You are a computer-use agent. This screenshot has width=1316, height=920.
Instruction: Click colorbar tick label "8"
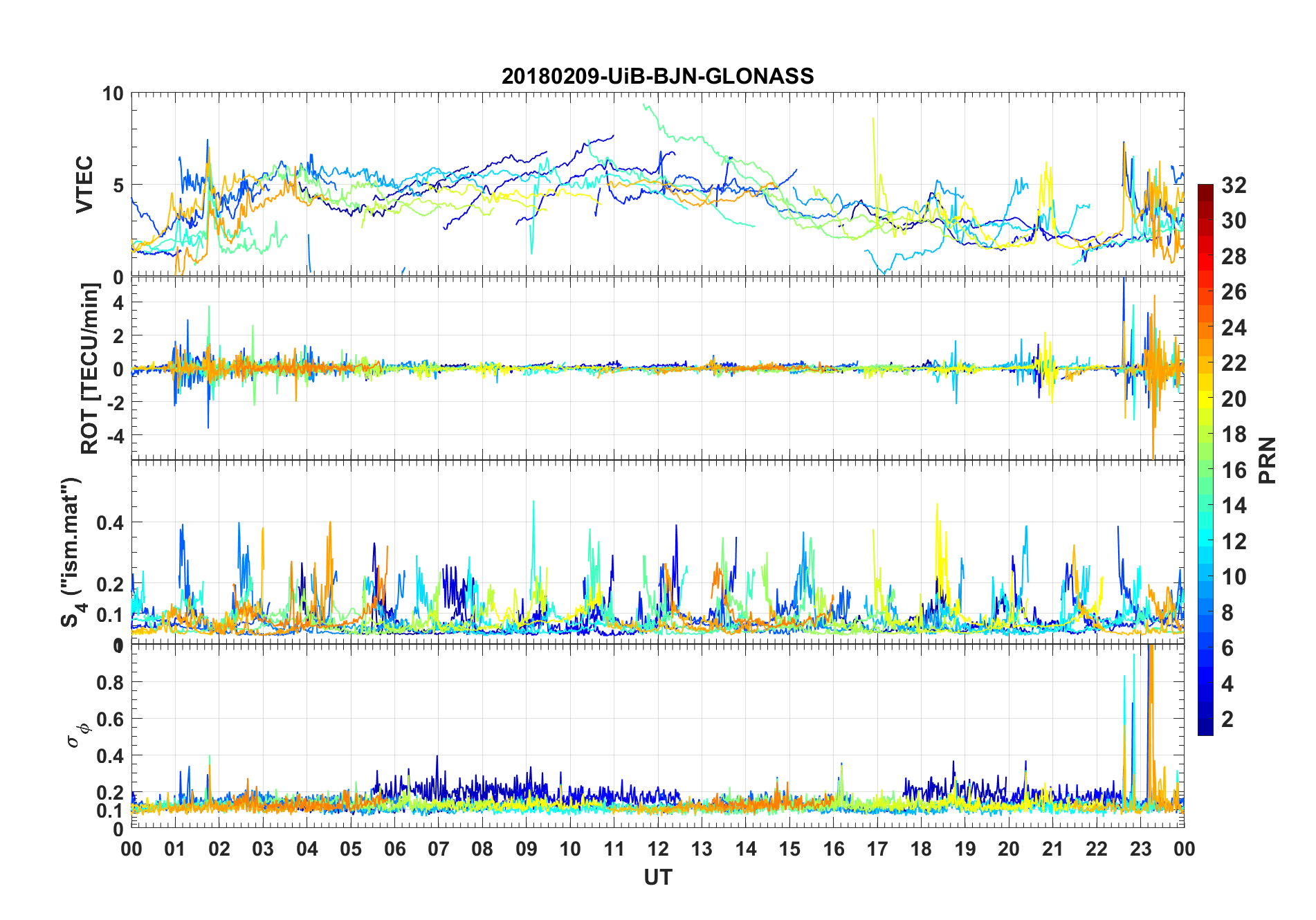pos(1227,612)
